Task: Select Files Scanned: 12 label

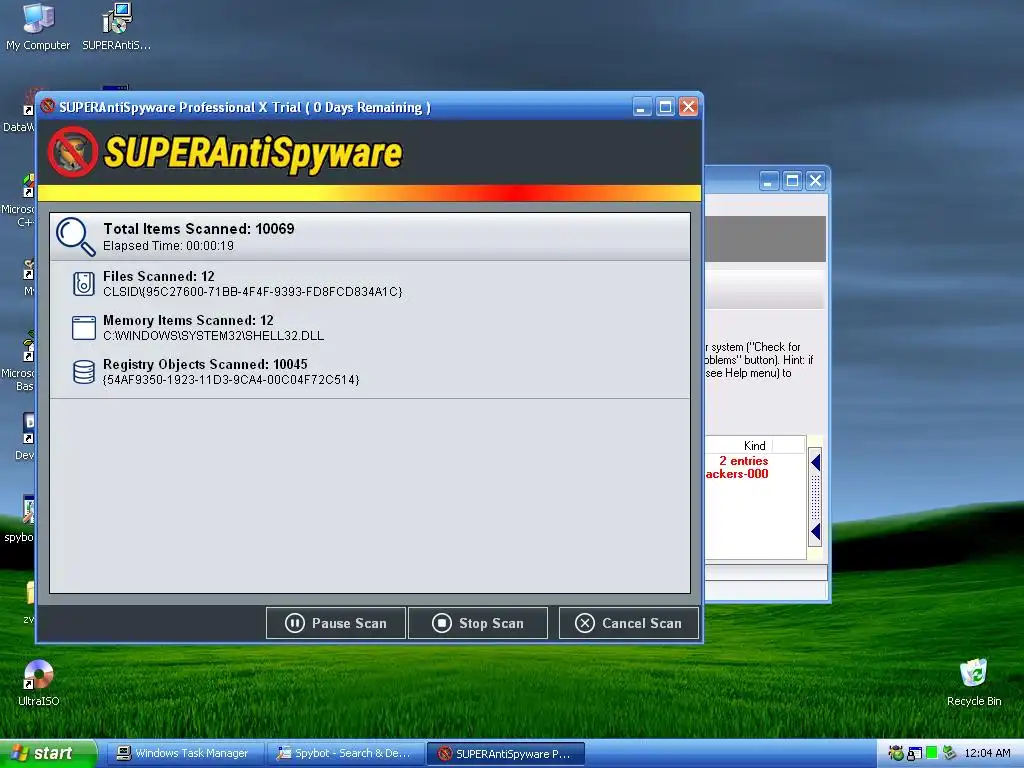Action: click(159, 276)
